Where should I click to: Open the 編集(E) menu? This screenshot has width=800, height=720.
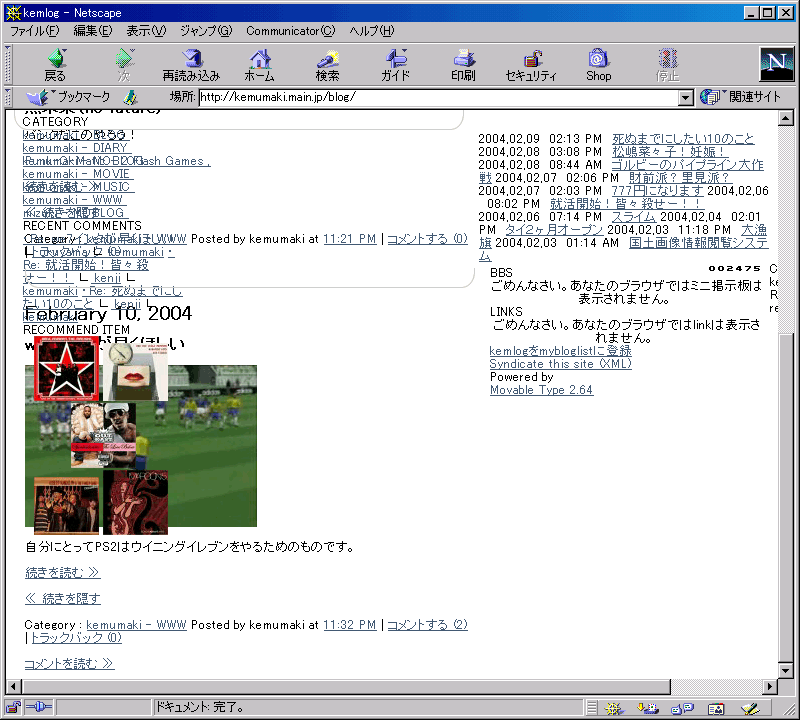pos(93,31)
